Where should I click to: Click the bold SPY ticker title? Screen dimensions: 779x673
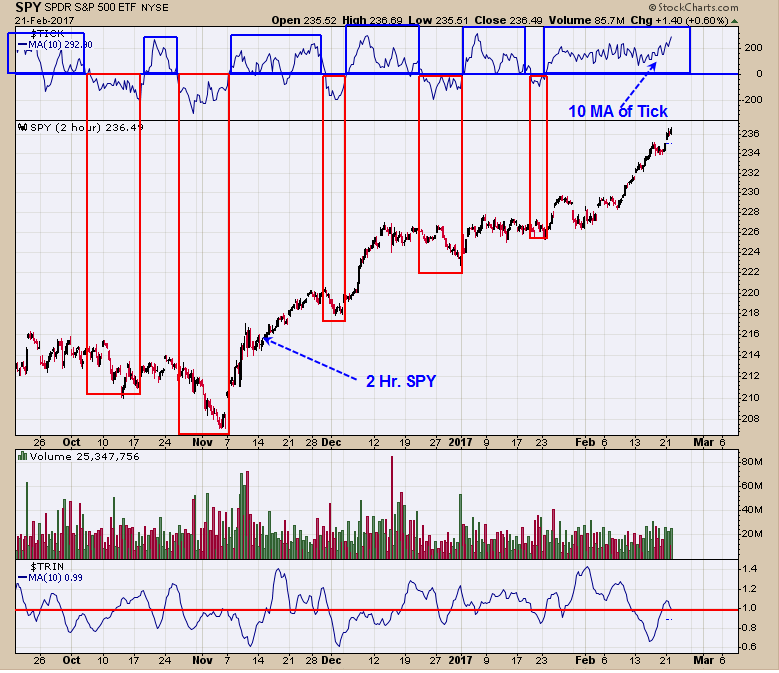(x=28, y=7)
